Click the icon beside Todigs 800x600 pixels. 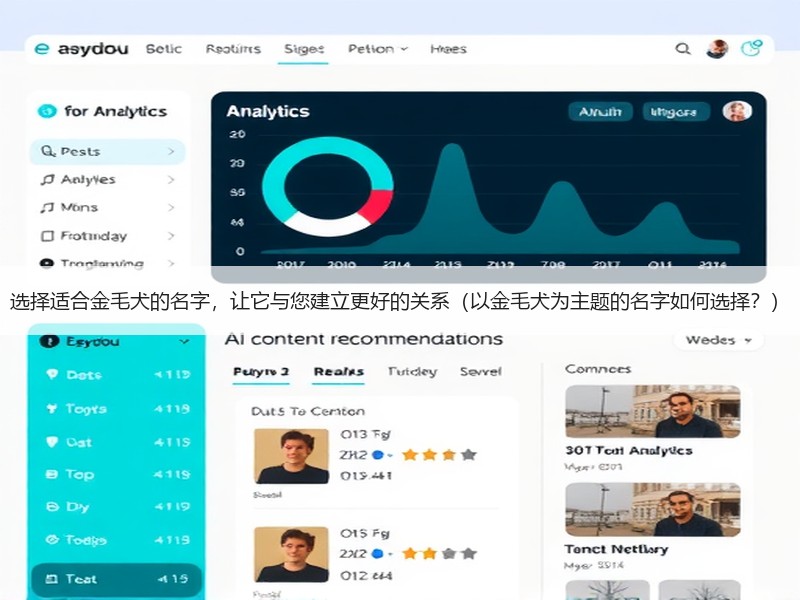tap(52, 539)
